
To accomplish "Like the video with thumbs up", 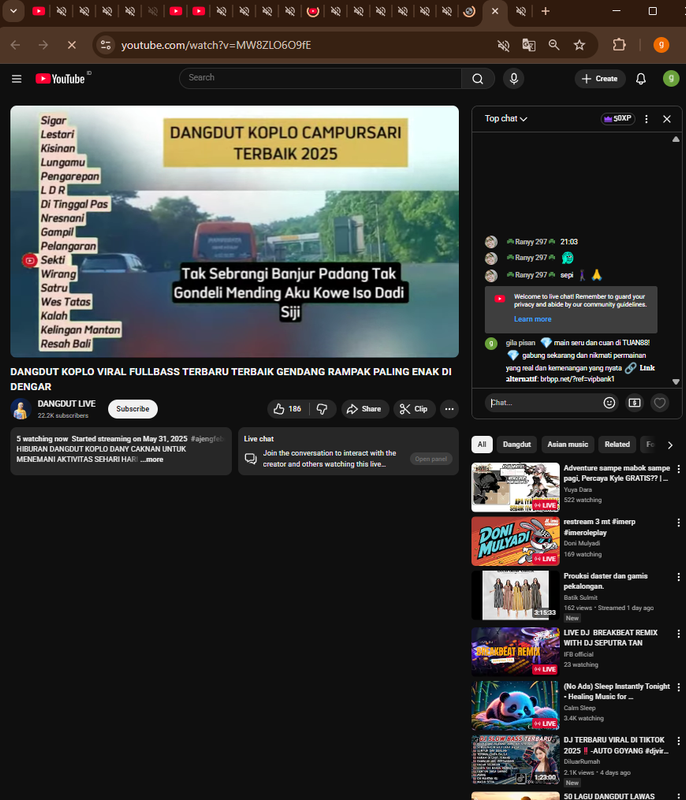I will click(x=288, y=409).
